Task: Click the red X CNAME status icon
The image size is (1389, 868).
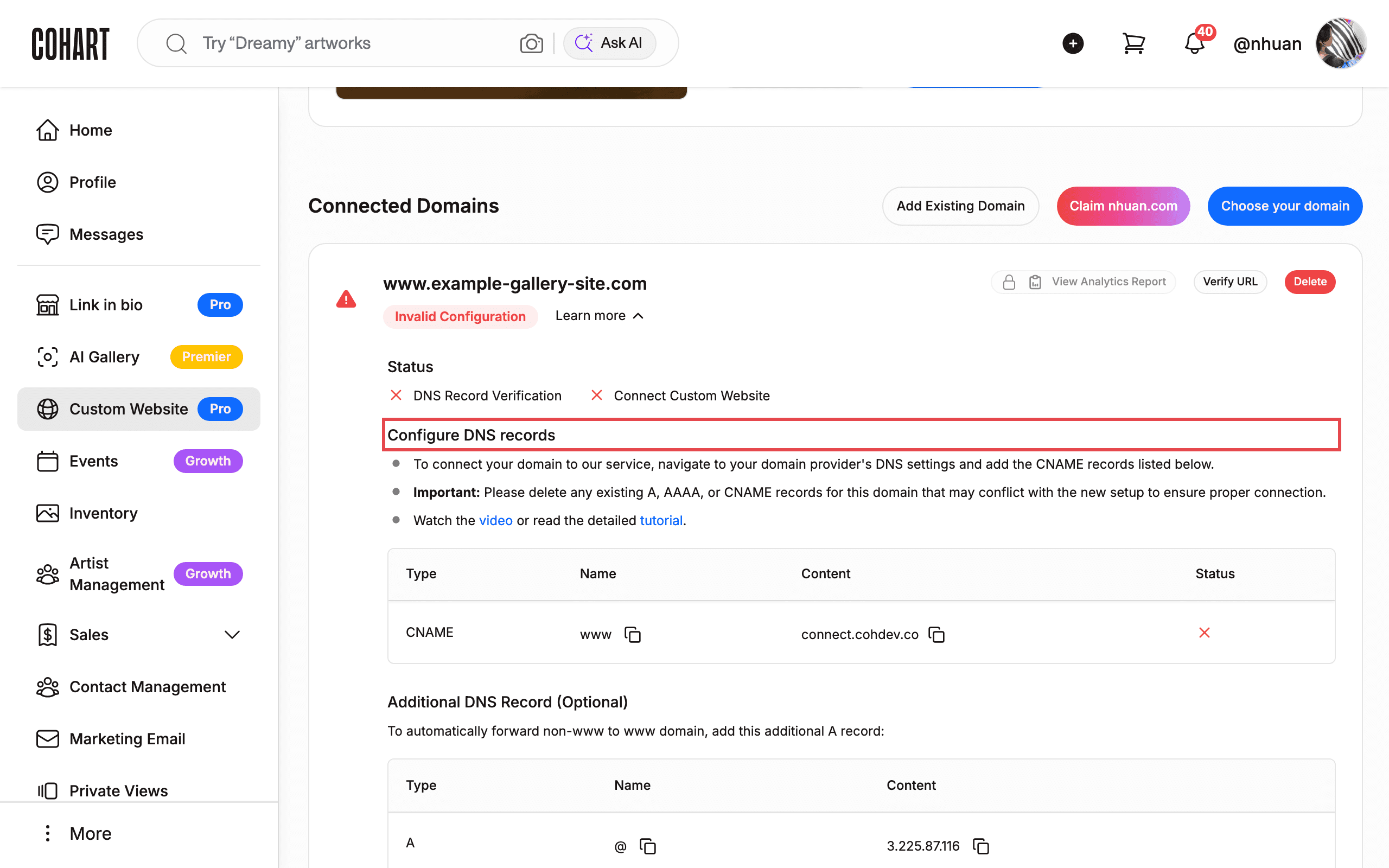Action: 1204,633
